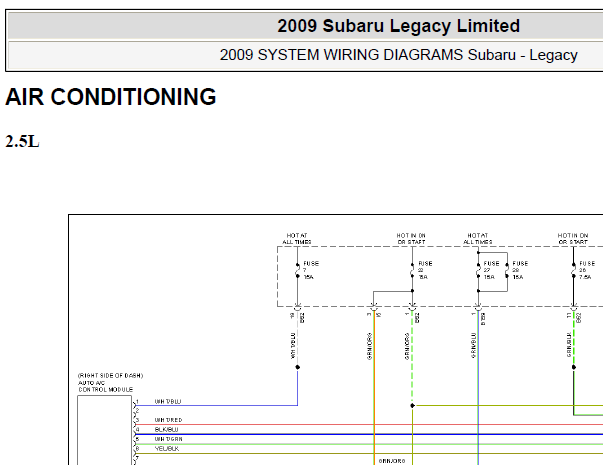Click the 'AUTO A/C CONTROL MODULE' label
603x465 pixels.
point(105,386)
